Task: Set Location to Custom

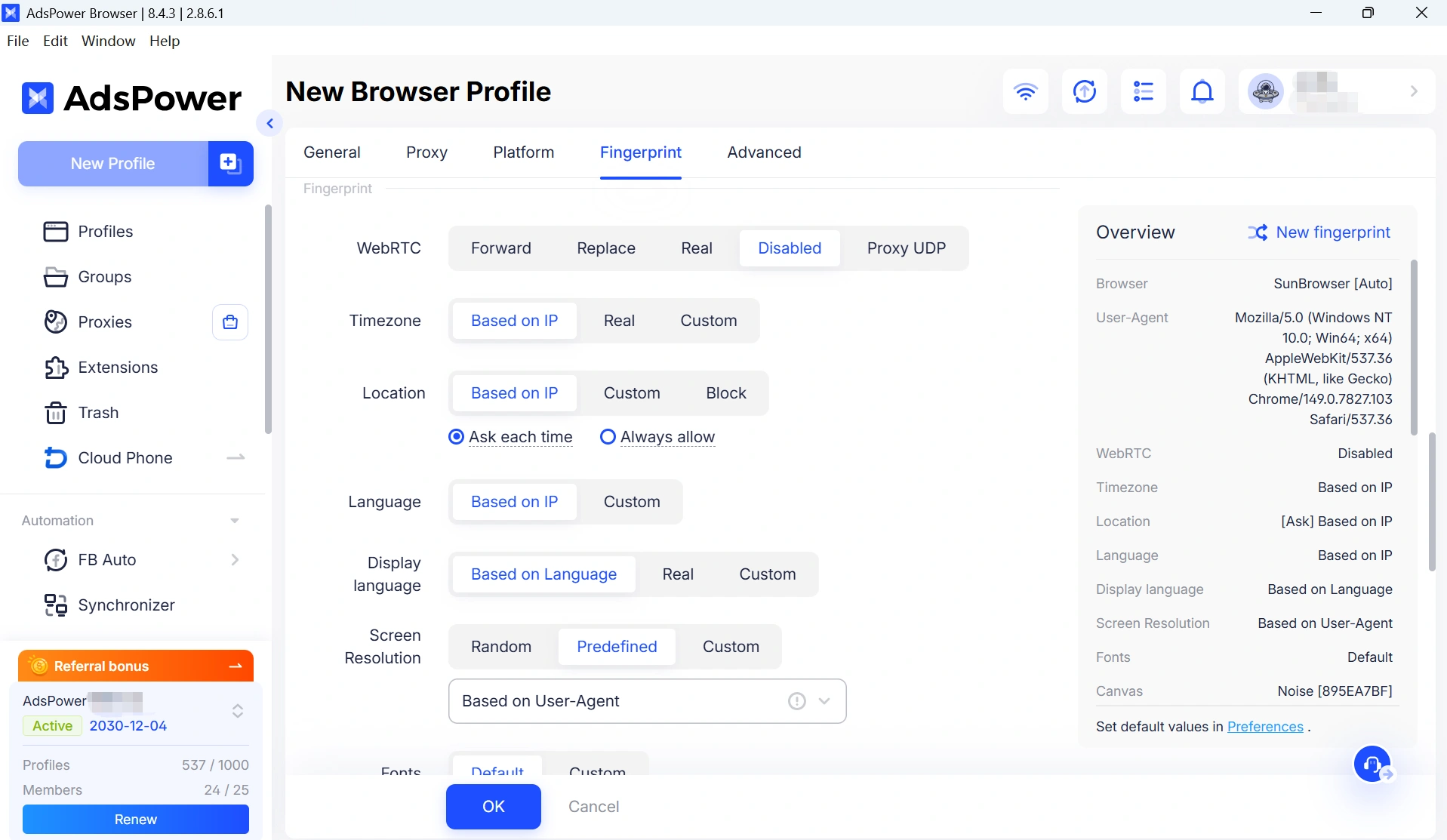Action: [632, 393]
